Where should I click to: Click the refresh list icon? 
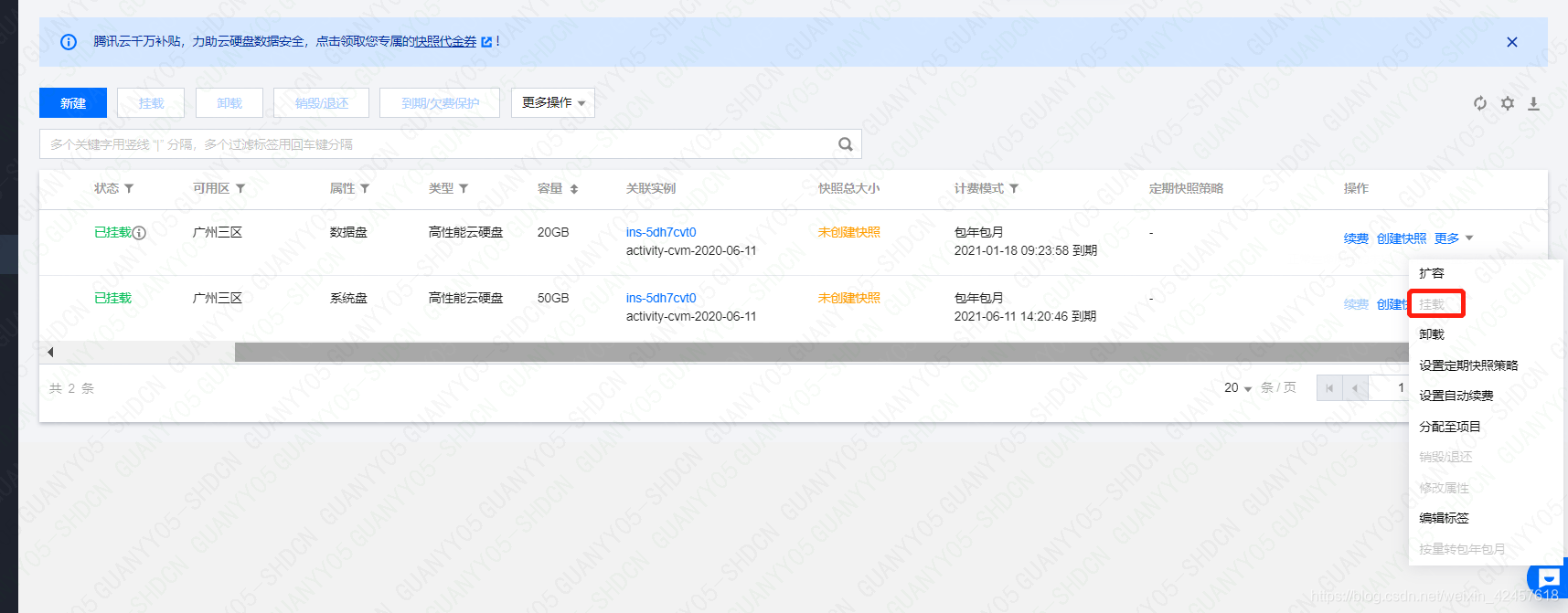click(1480, 103)
